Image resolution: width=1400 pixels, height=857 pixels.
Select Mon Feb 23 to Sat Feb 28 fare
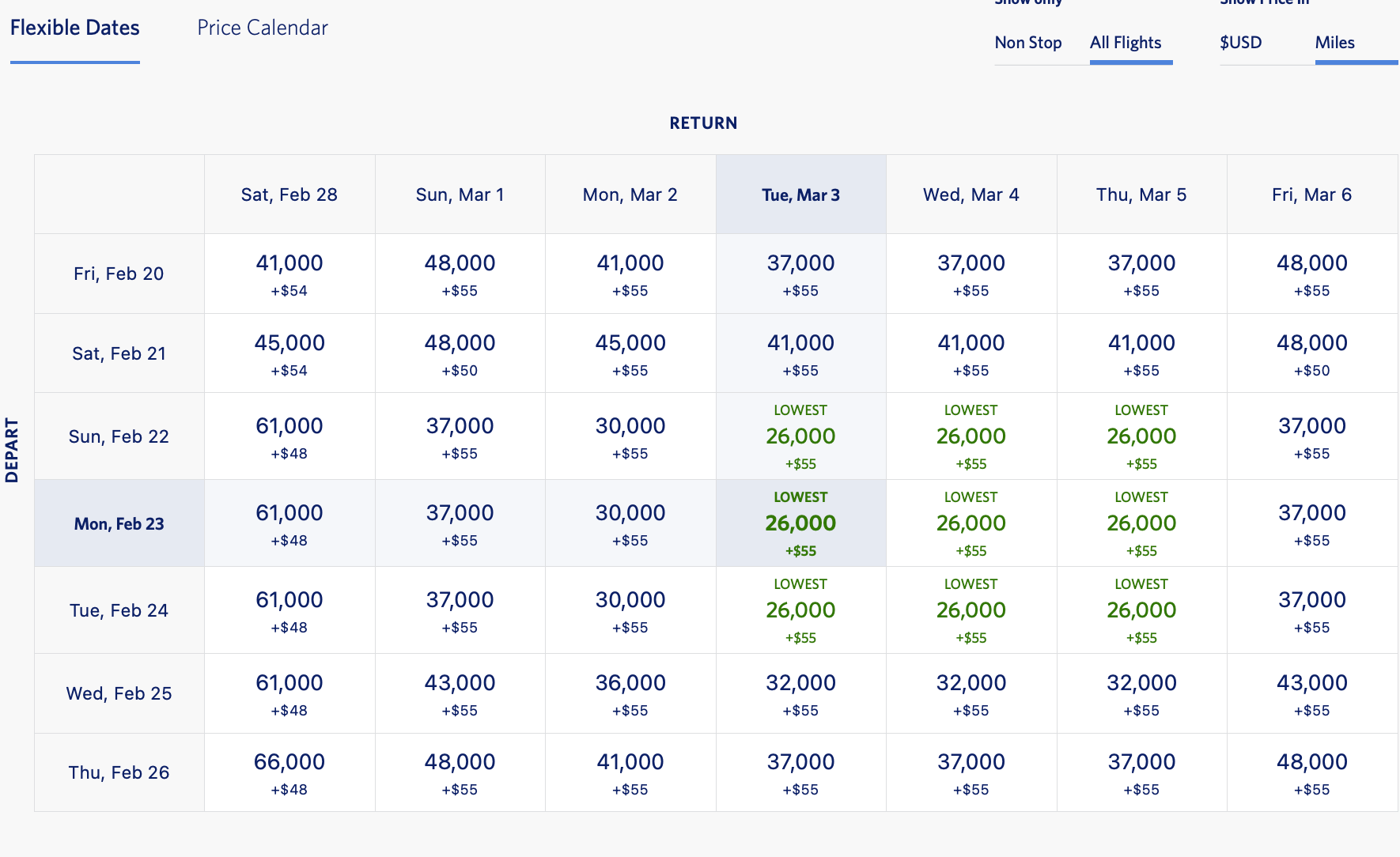289,523
